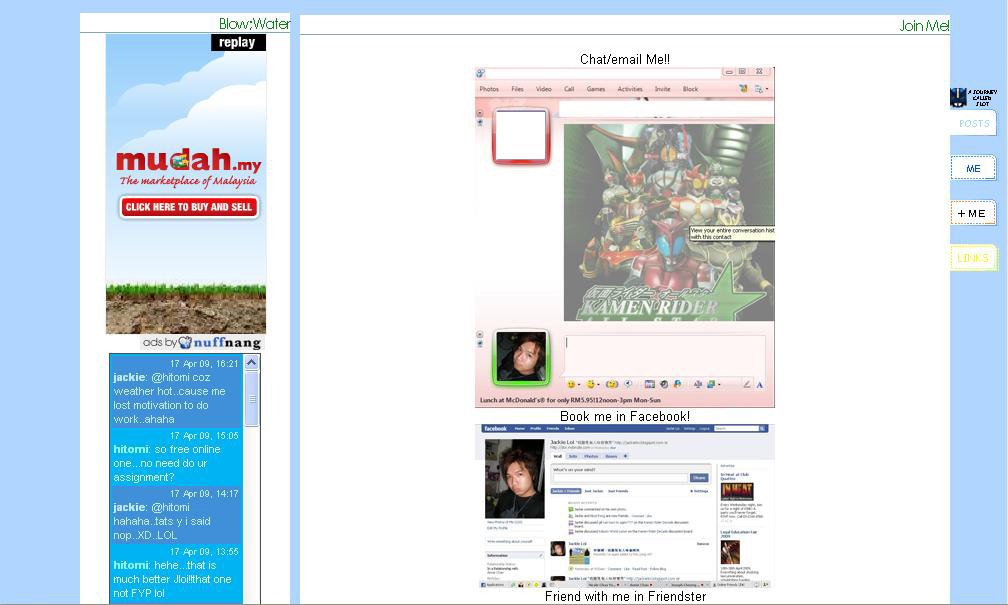
Task: Click hitomi's 13:55 chatbox message
Action: tap(177, 572)
